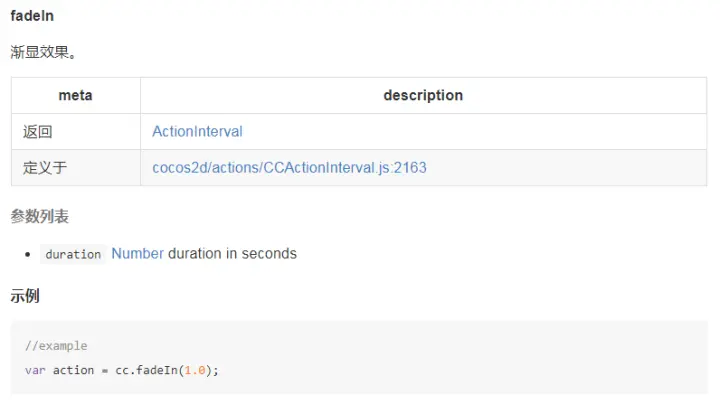Click the 参数列表 heading
The image size is (720, 404).
pos(39,216)
